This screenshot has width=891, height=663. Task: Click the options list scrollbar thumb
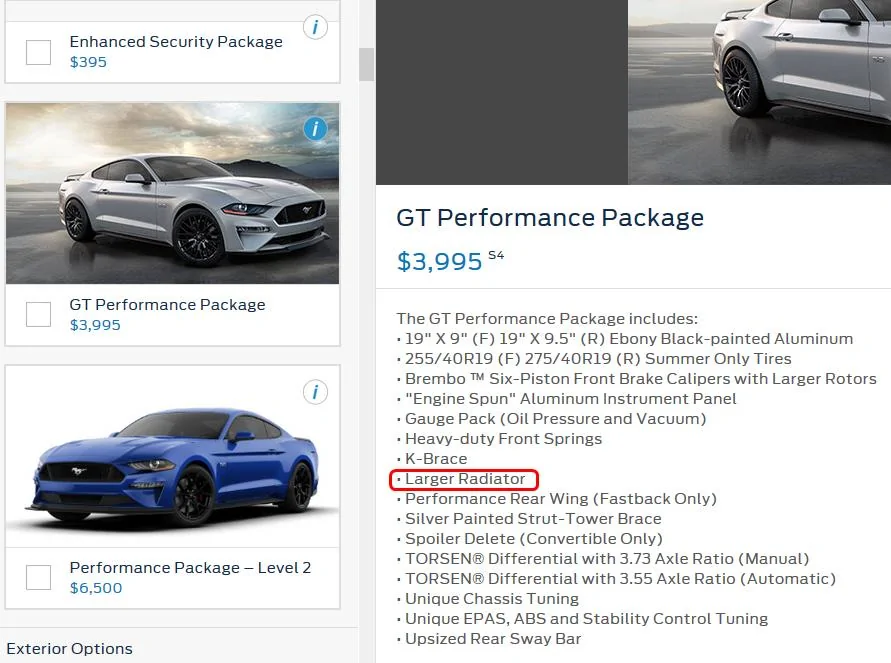click(x=367, y=64)
